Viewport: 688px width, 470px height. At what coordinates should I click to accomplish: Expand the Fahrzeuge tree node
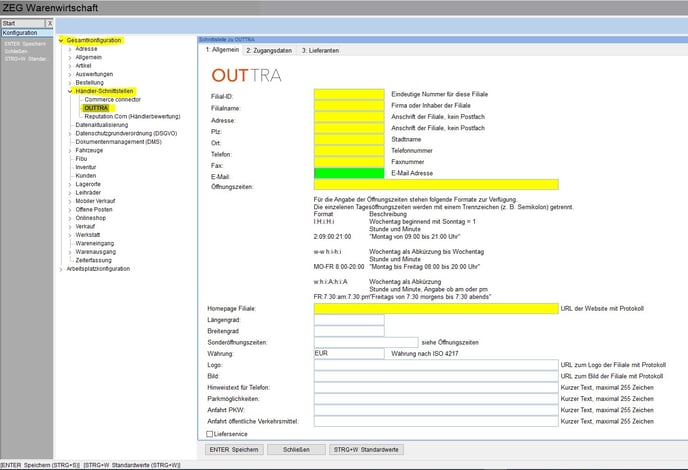(x=70, y=151)
